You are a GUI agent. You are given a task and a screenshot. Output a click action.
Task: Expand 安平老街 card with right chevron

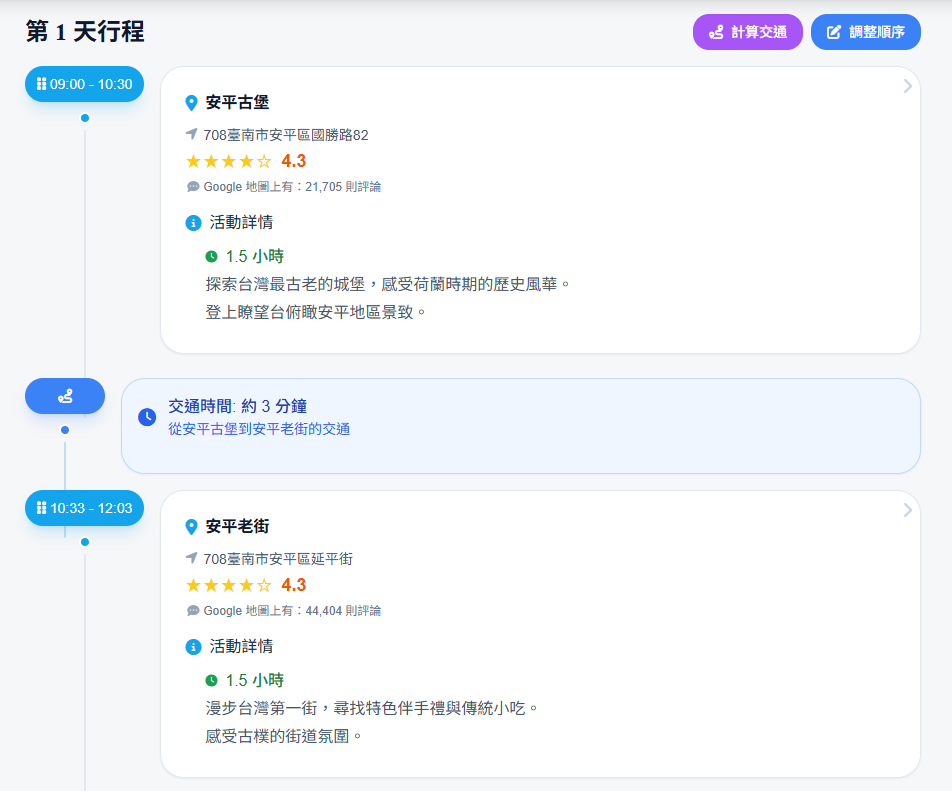point(907,510)
